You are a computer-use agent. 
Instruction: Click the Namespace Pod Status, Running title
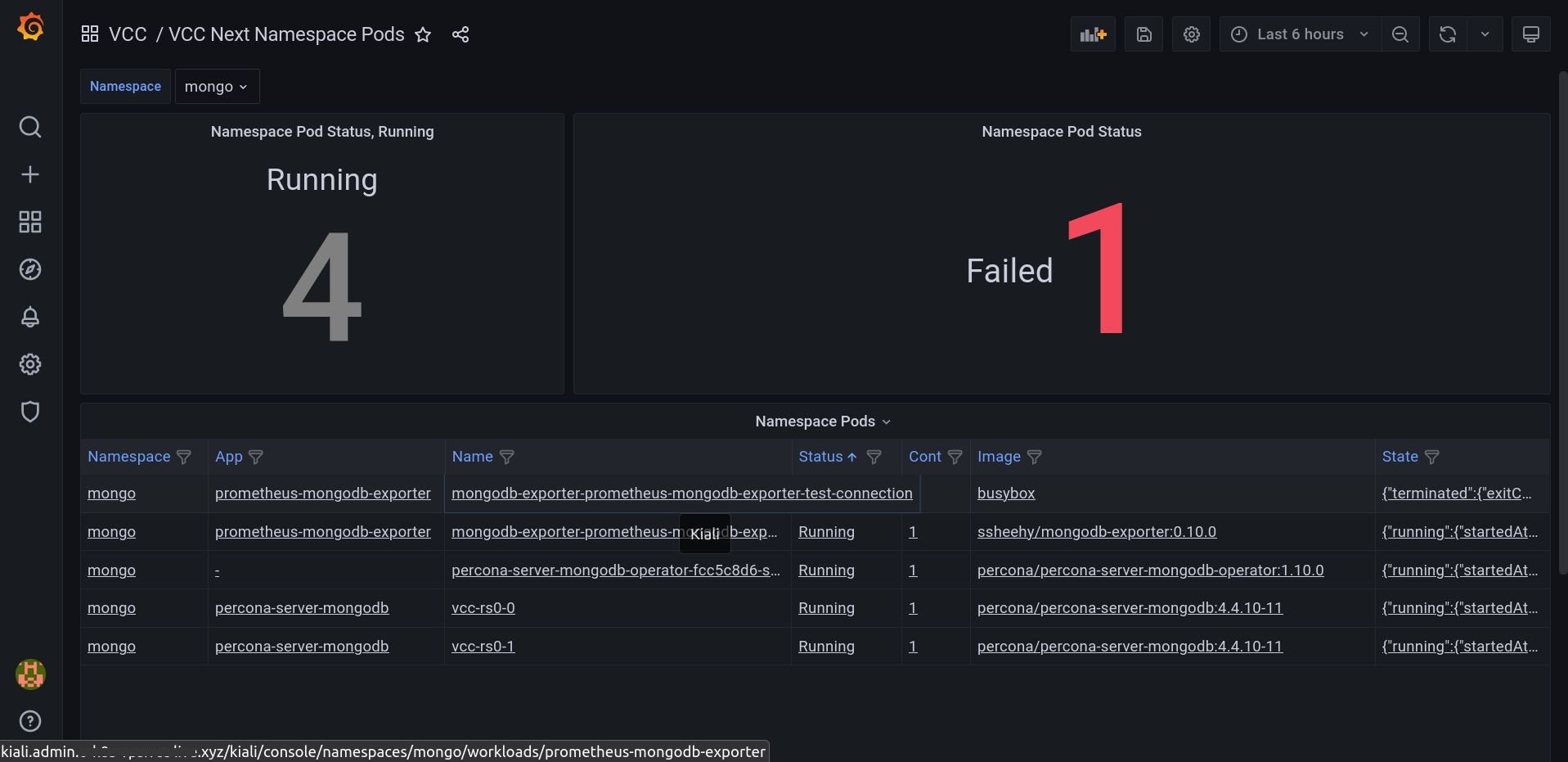322,132
